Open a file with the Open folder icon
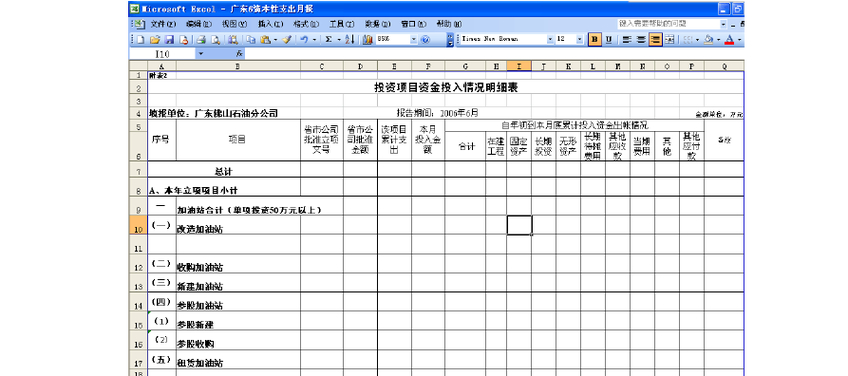Screen dimensions: 848x376 [155, 39]
